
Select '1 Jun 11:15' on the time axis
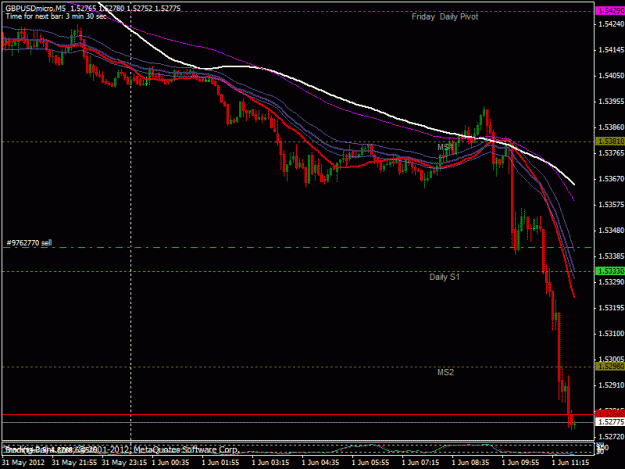570,463
